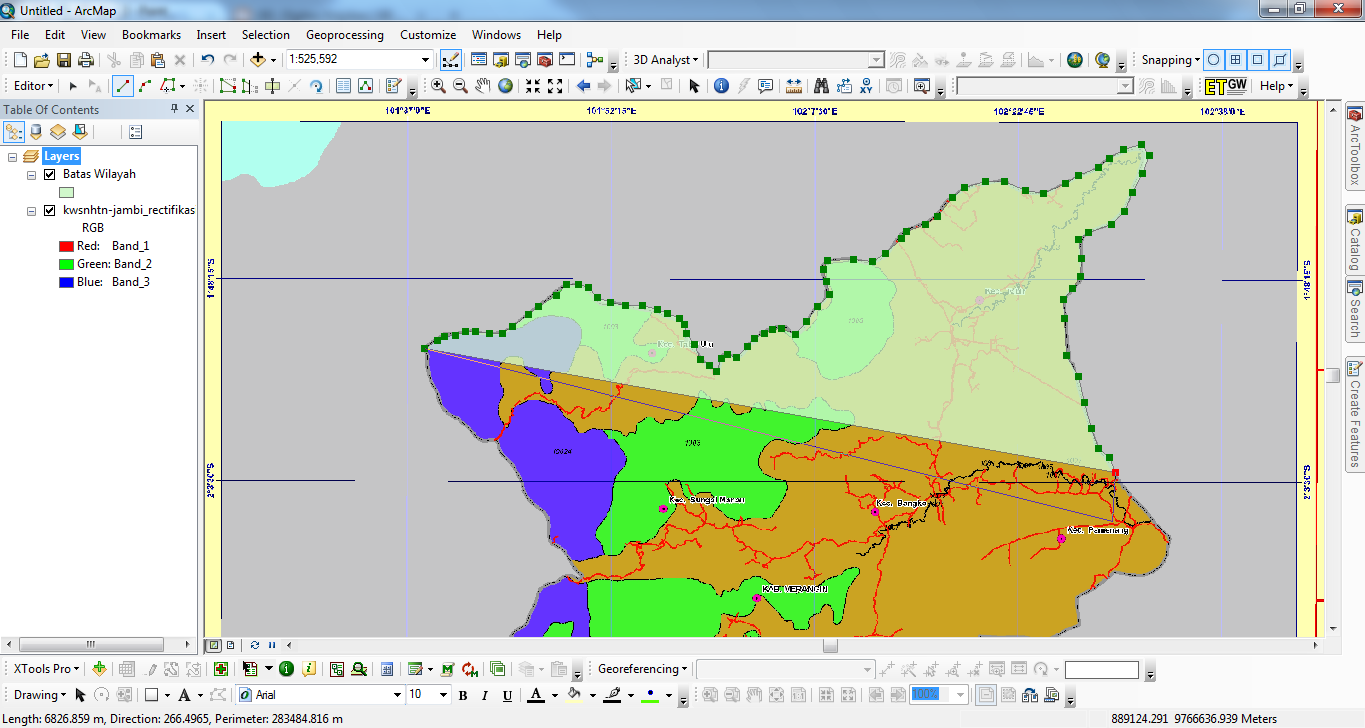Enable point snapping on the Snapping toolbar
This screenshot has width=1365, height=728.
[1212, 60]
